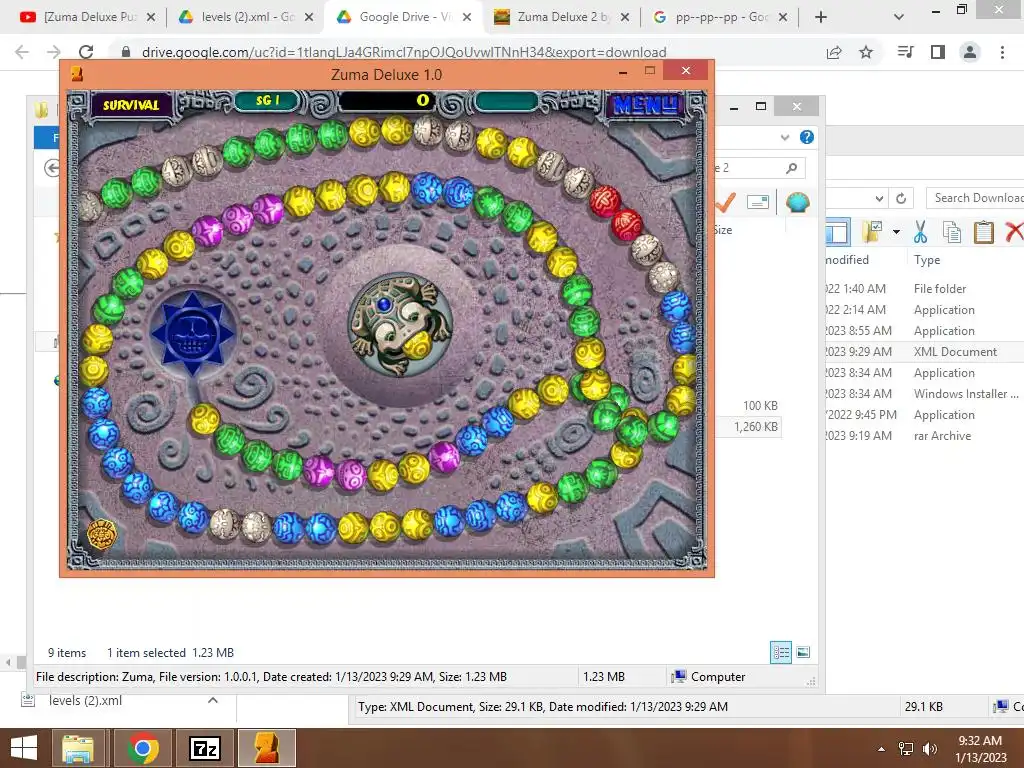The height and width of the screenshot is (768, 1024).
Task: Select the Windows Installer row
Action: tap(925, 393)
